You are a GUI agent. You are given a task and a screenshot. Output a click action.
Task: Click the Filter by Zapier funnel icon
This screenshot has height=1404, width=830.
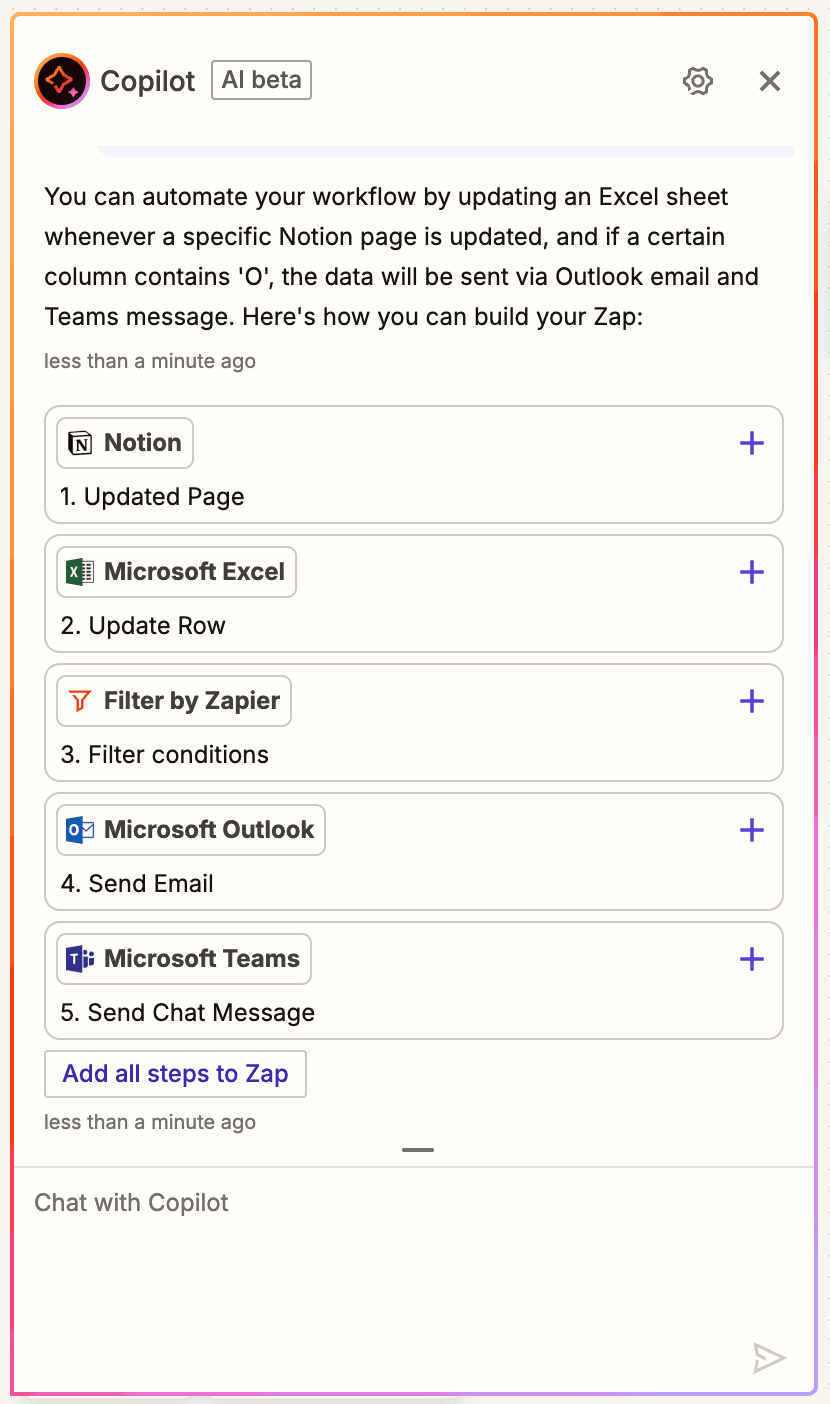point(80,701)
